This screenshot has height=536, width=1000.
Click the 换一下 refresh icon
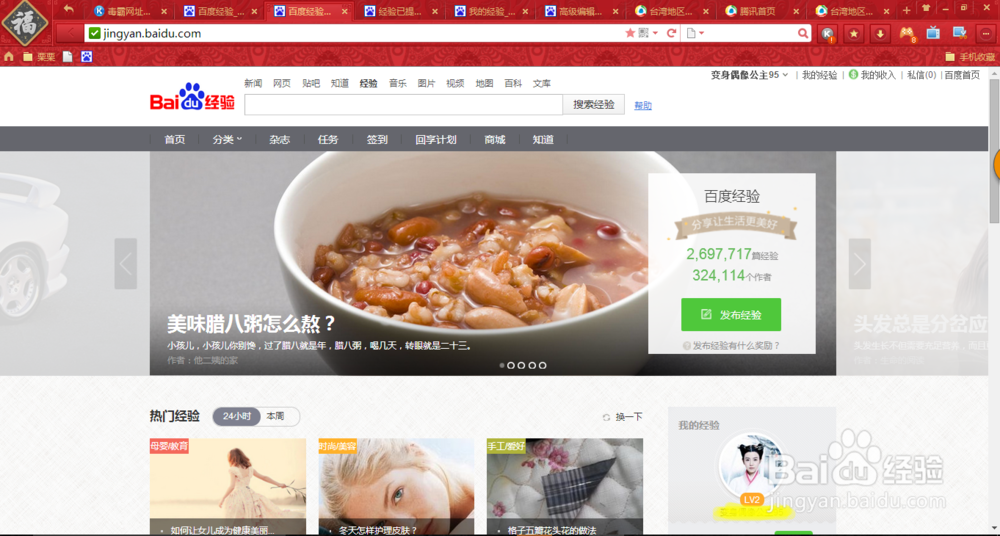607,417
